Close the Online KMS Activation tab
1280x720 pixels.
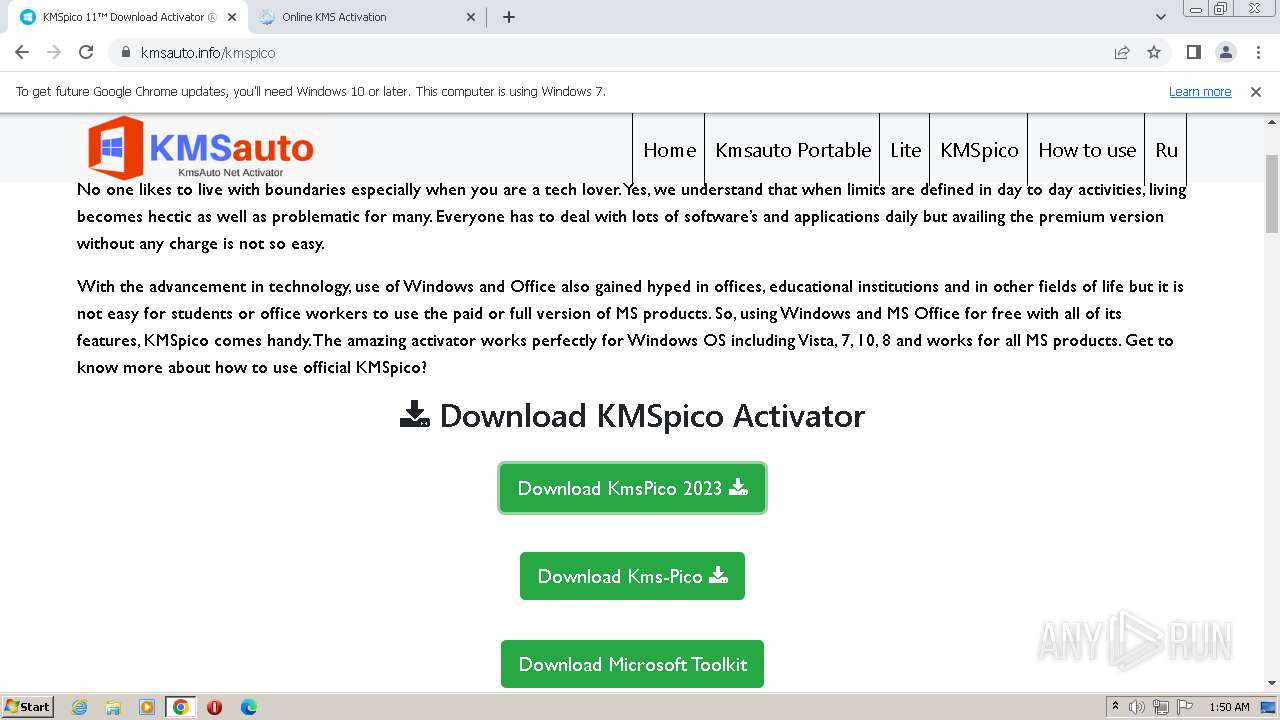click(472, 17)
